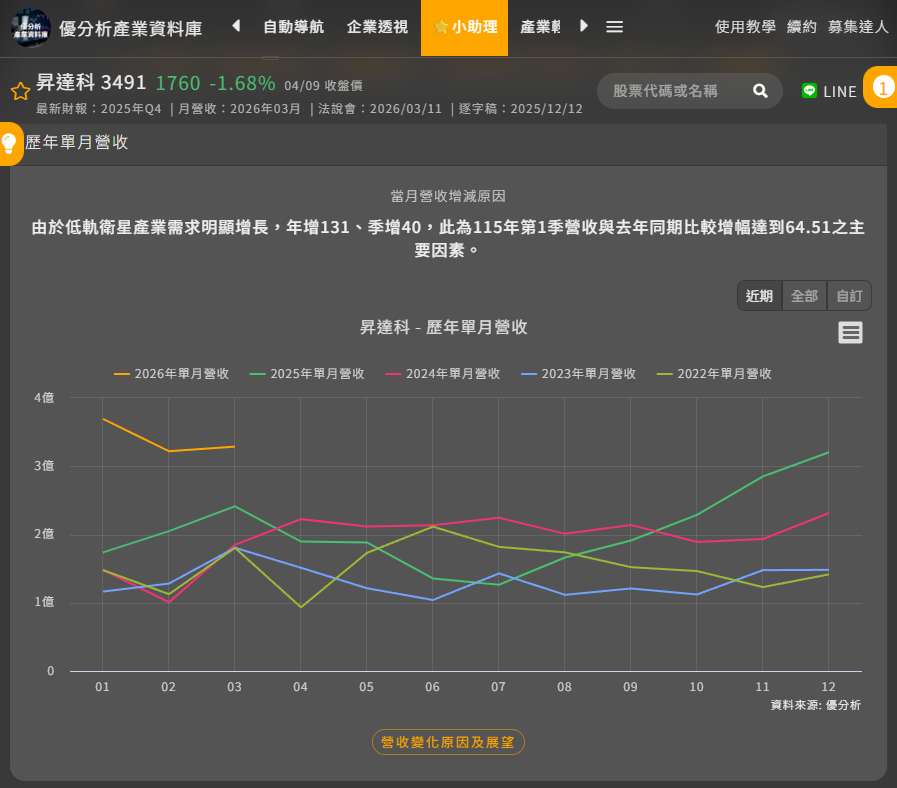This screenshot has width=897, height=788.
Task: Select the 近期 time range
Action: point(759,296)
